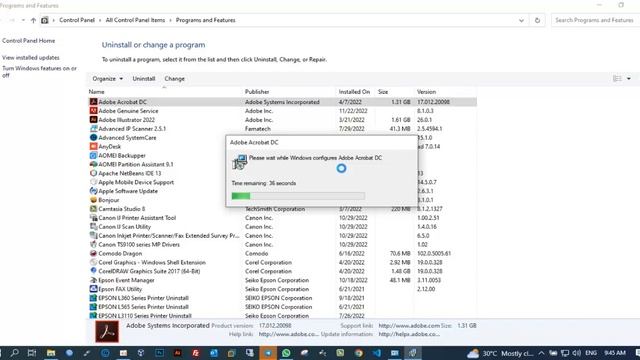Click the Advanced IP Scanner icon
This screenshot has height=360, width=640.
(93, 129)
